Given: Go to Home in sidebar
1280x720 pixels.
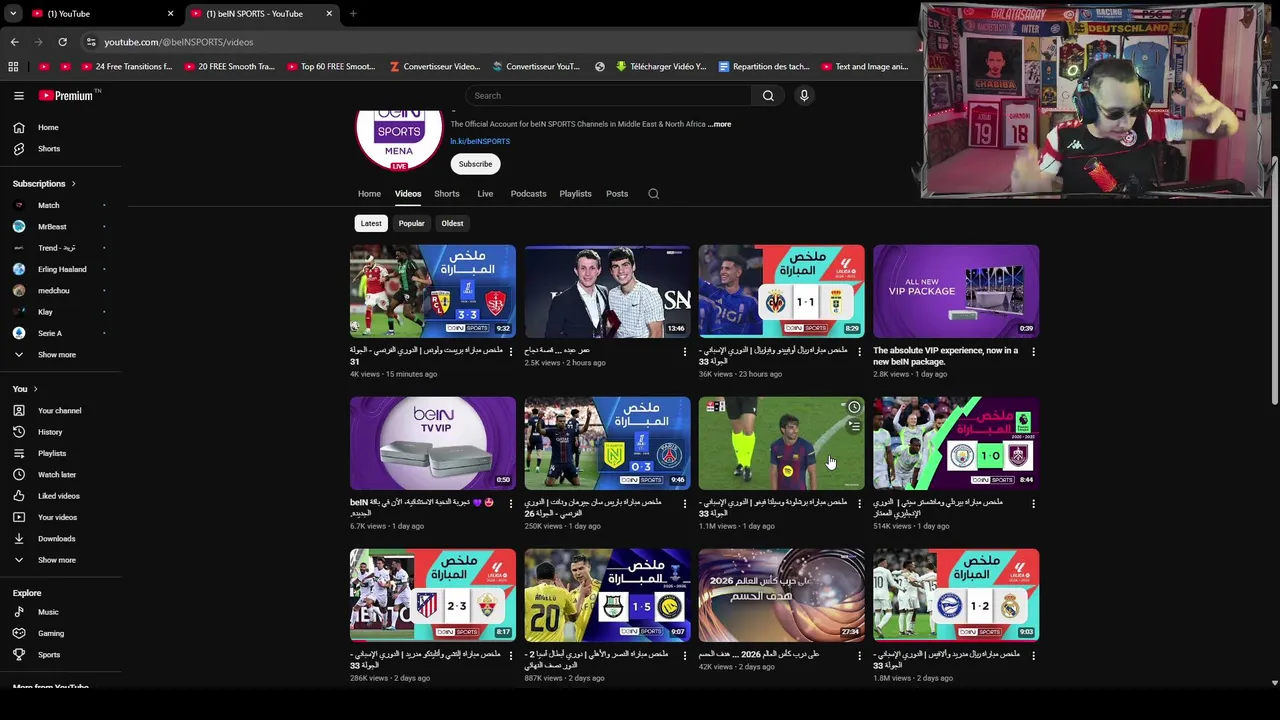Looking at the screenshot, I should (48, 127).
